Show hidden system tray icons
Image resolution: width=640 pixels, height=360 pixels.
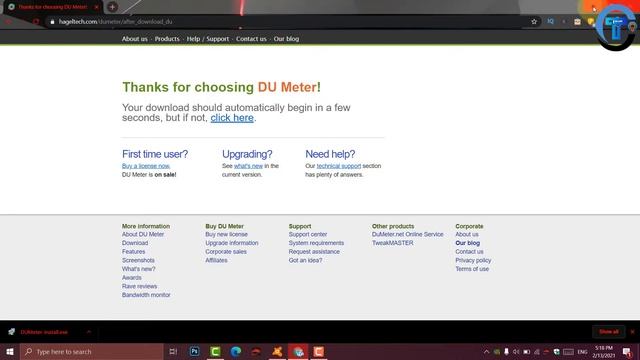click(x=487, y=352)
